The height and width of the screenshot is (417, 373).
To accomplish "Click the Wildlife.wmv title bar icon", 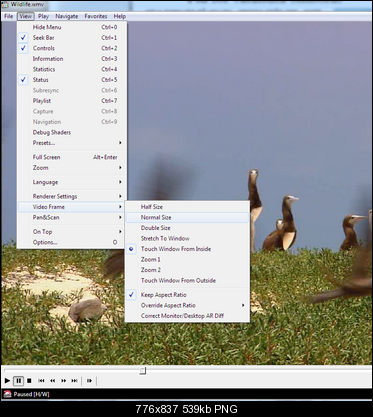I will (x=5, y=5).
